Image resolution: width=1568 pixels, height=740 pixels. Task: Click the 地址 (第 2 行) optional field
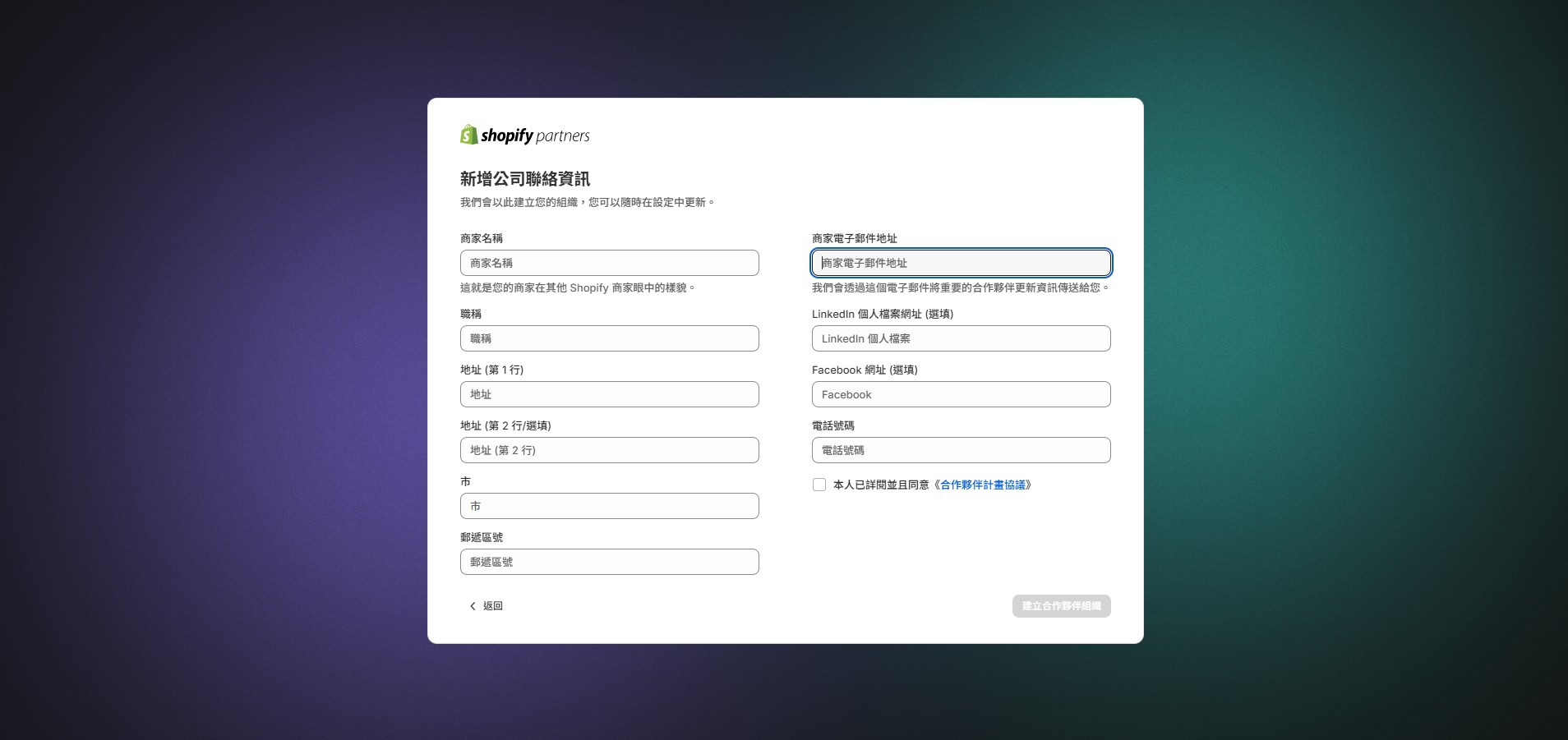[610, 450]
